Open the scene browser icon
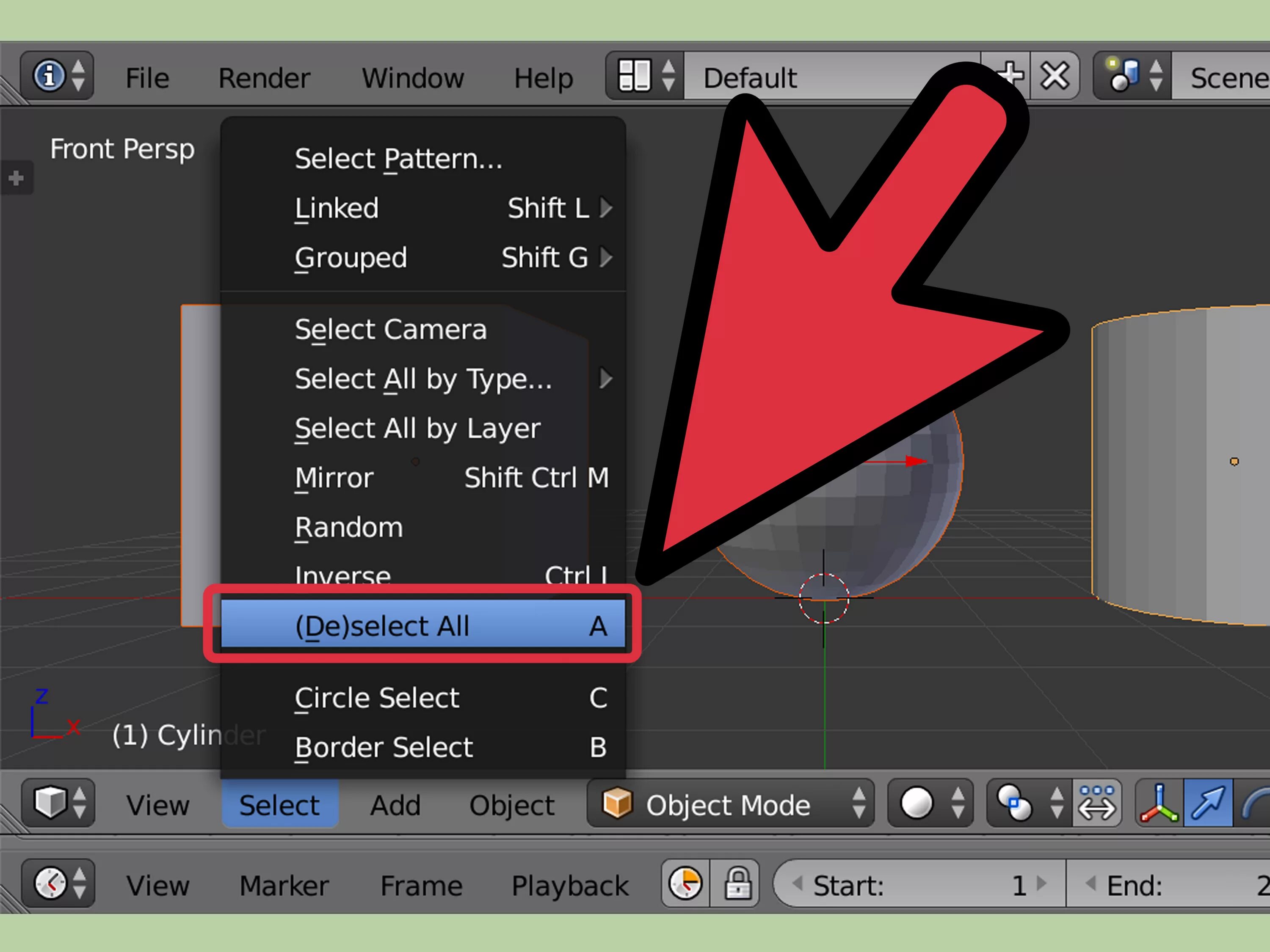Viewport: 1270px width, 952px height. coord(1133,76)
